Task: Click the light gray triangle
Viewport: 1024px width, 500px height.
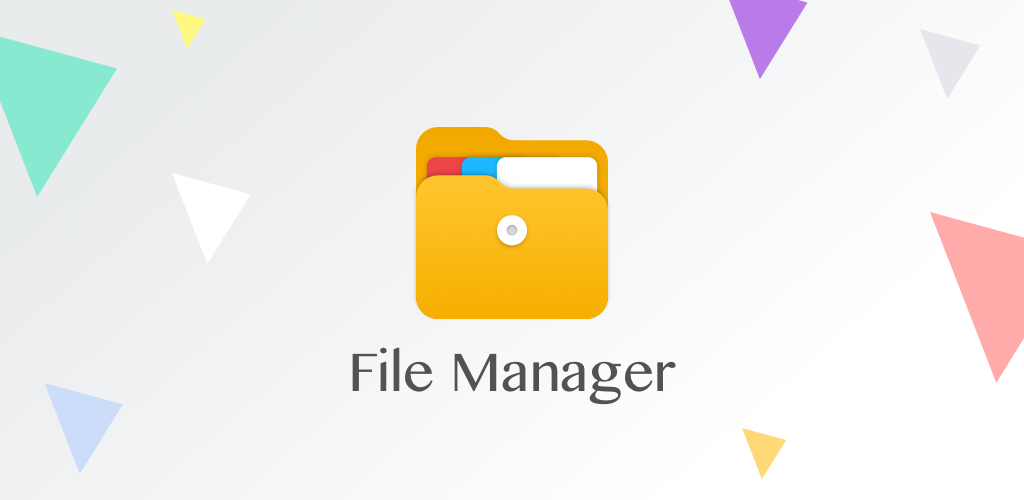Action: pos(949,59)
